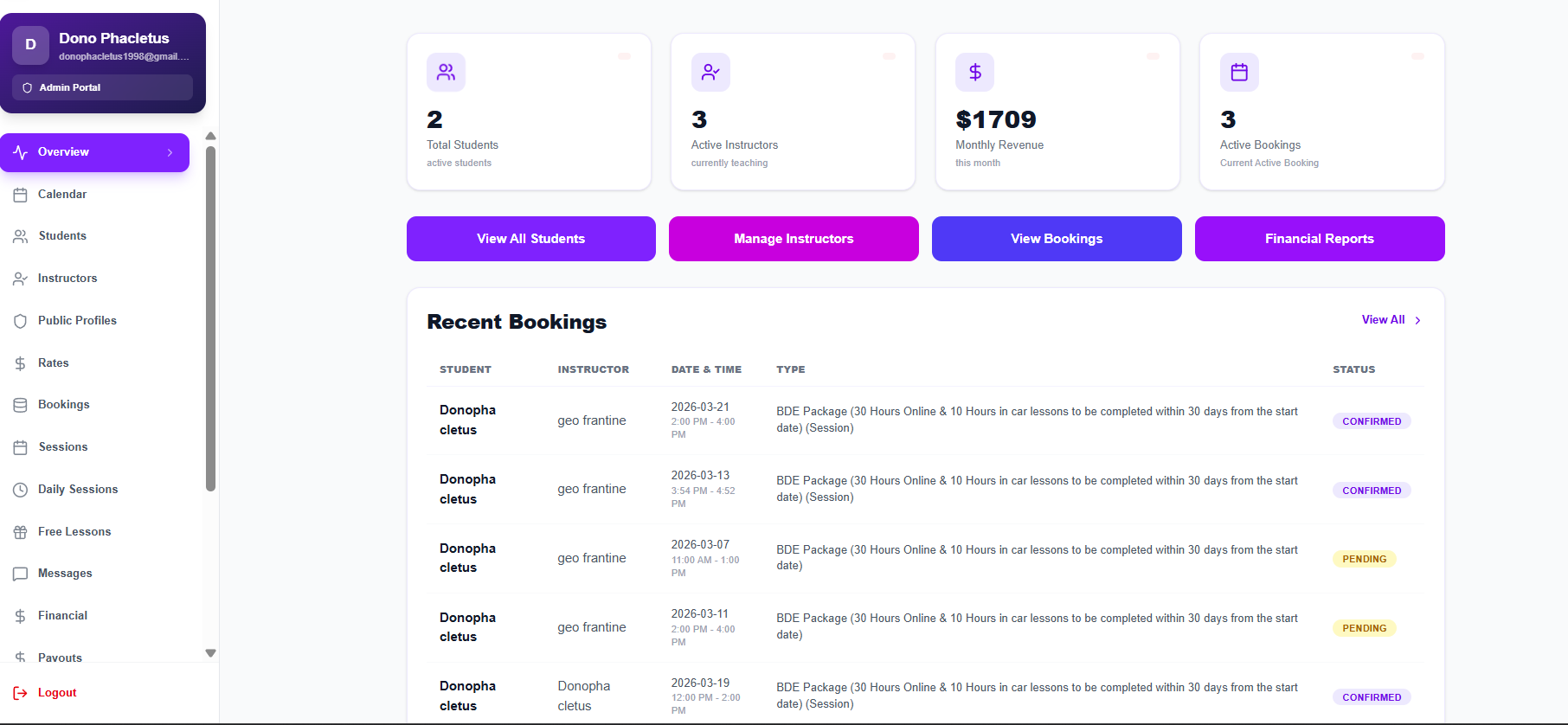This screenshot has width=1568, height=725.
Task: Expand the Overview chevron arrow
Action: click(x=170, y=152)
